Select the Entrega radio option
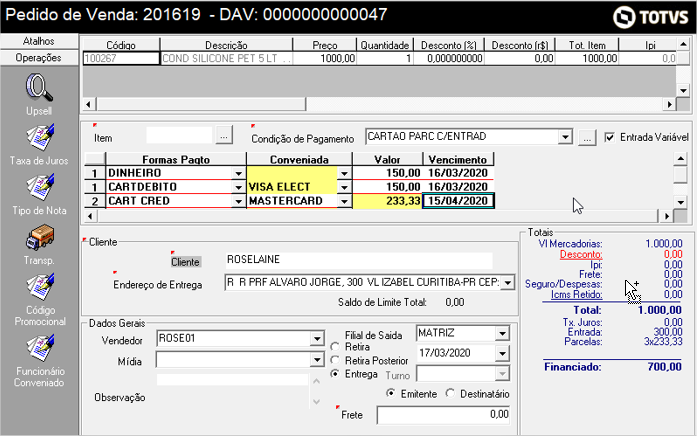 pyautogui.click(x=335, y=374)
